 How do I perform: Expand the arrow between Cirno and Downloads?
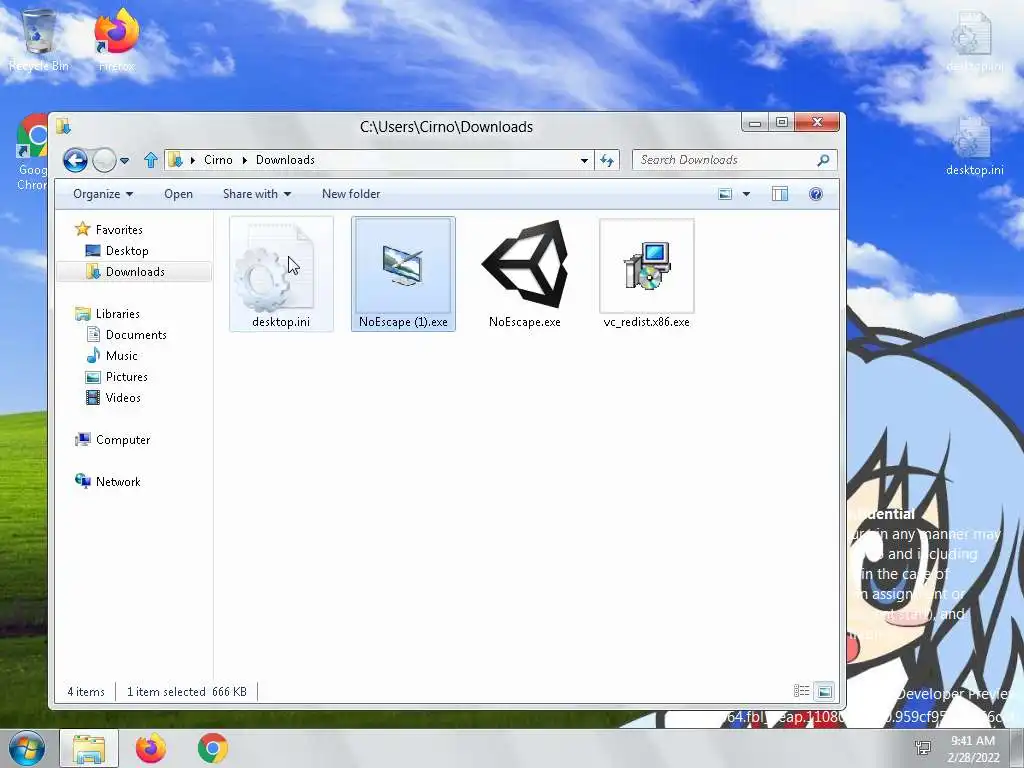tap(245, 161)
